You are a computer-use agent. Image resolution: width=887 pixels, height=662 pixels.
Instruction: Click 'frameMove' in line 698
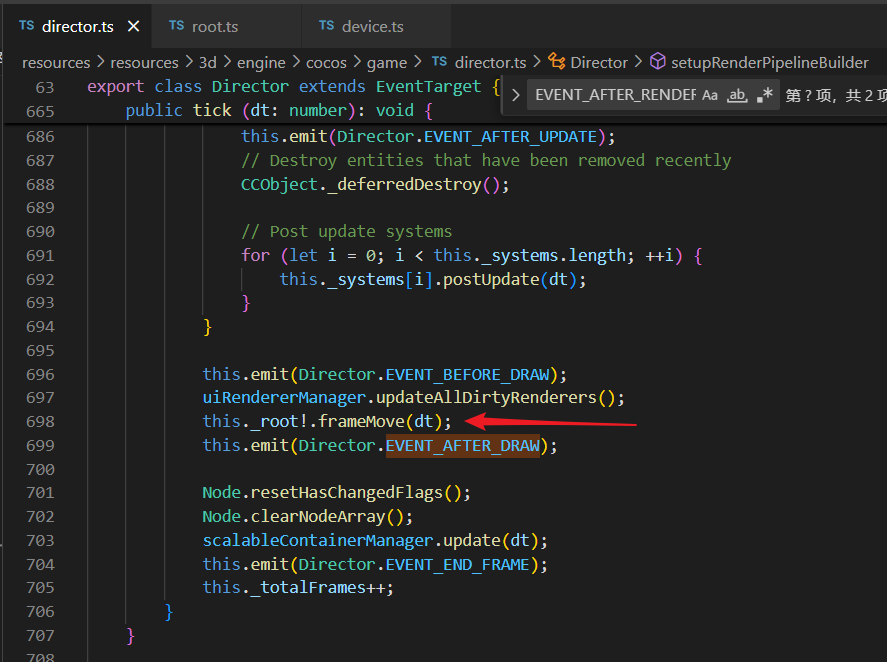(361, 422)
